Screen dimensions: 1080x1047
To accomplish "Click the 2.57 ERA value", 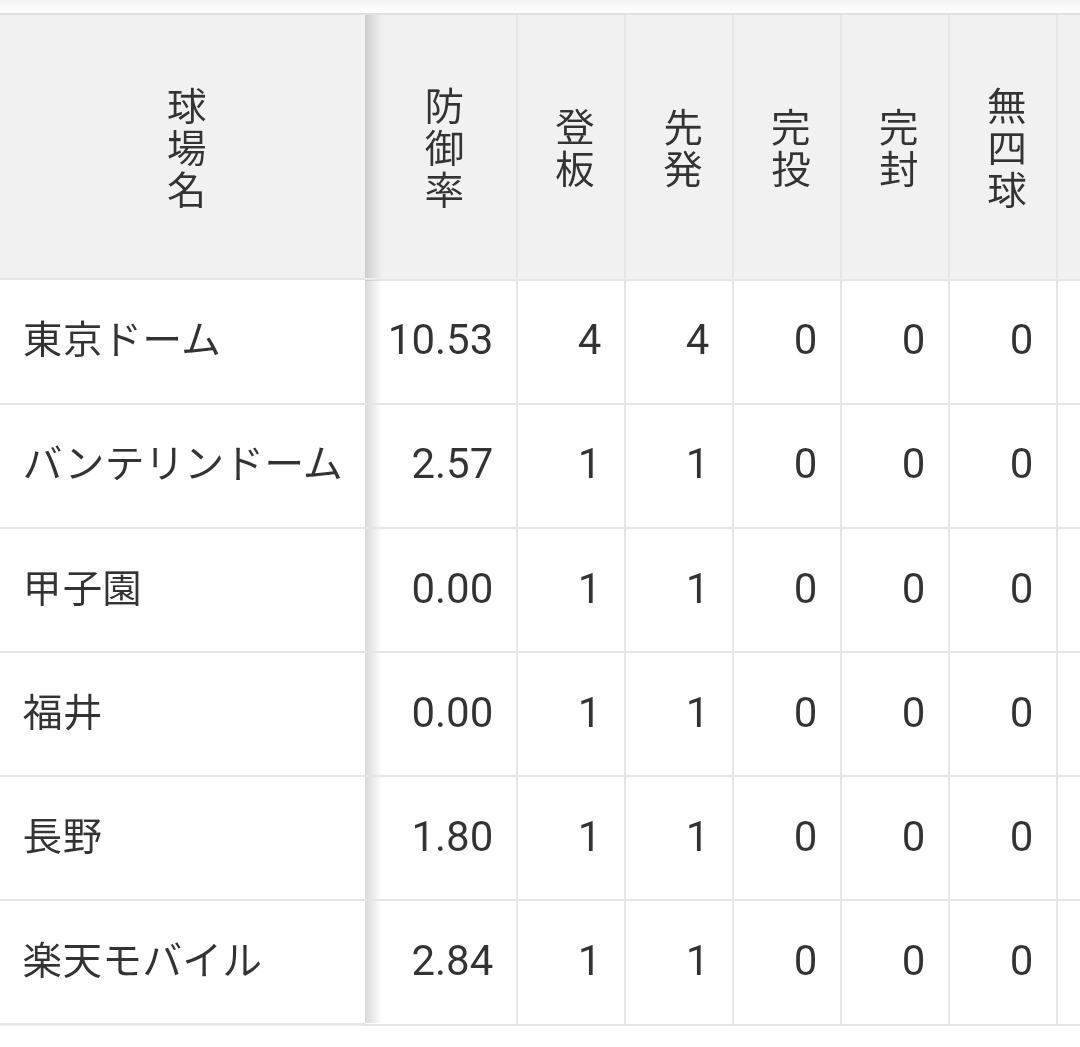I will tap(453, 464).
